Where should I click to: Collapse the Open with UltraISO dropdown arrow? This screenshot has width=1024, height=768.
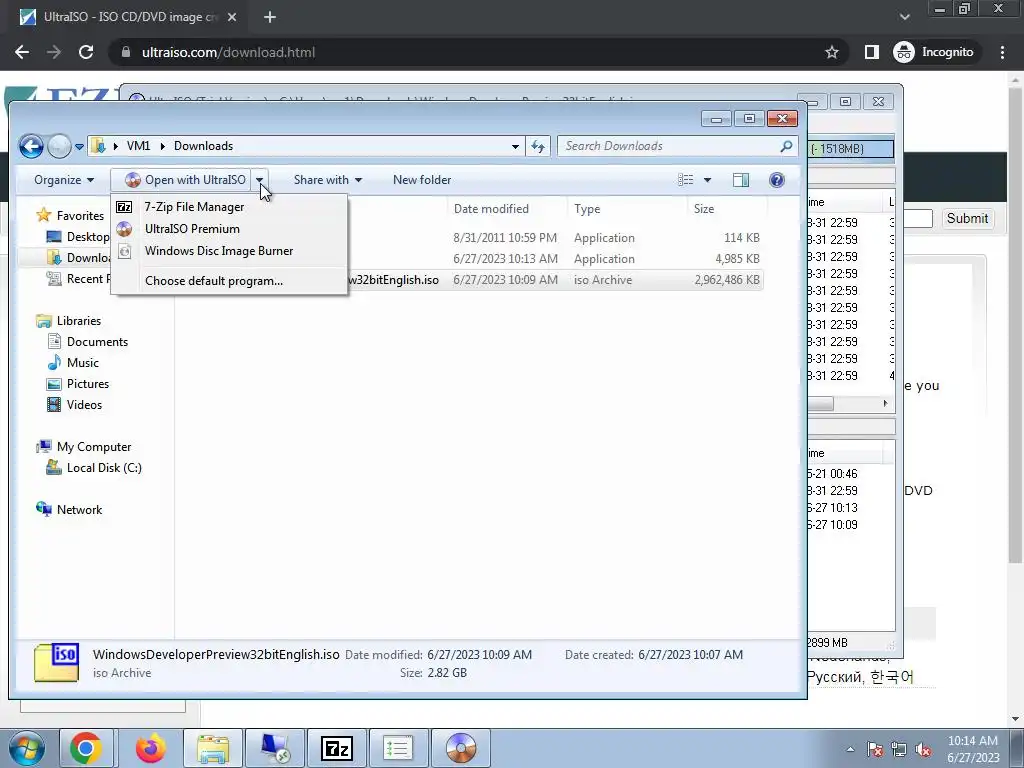point(259,180)
